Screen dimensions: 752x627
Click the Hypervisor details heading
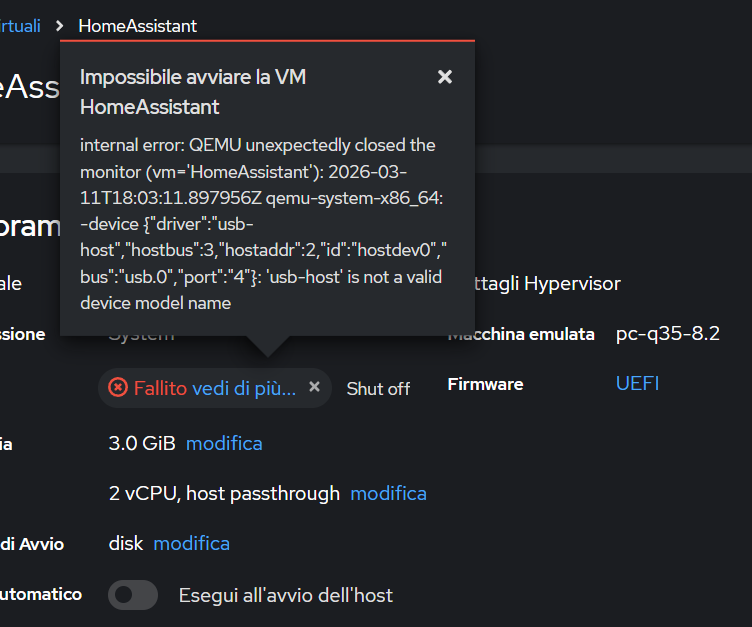tap(545, 284)
